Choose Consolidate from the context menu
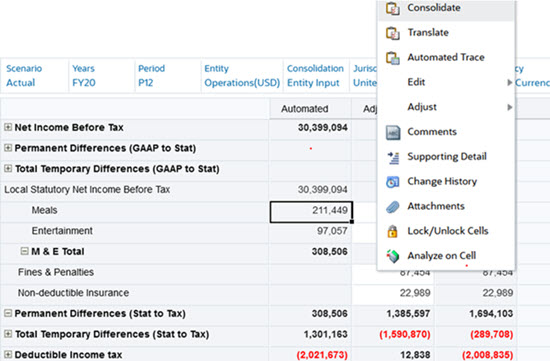 446,8
